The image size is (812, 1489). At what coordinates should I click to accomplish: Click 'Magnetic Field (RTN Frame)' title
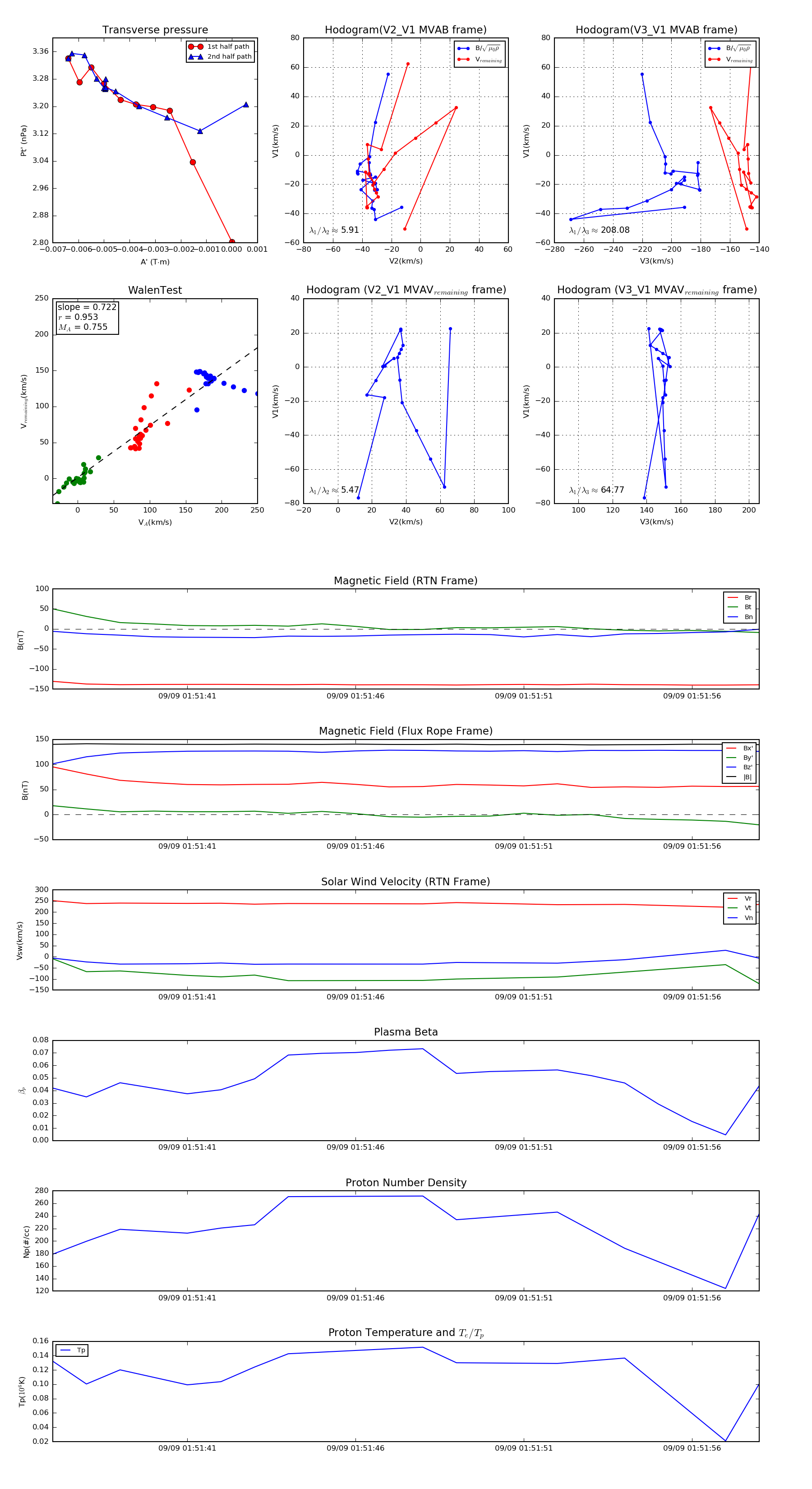click(x=406, y=581)
